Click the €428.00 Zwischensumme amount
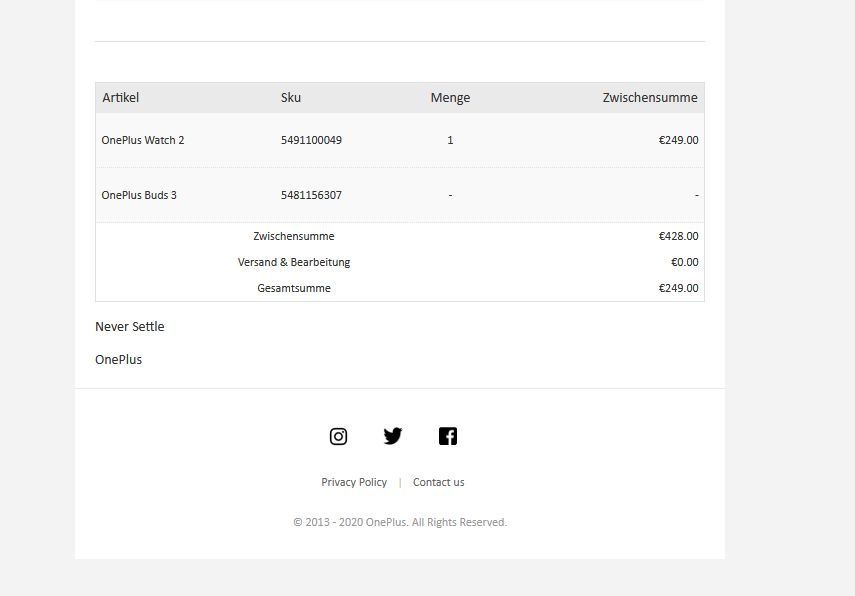This screenshot has width=855, height=596. tap(678, 237)
